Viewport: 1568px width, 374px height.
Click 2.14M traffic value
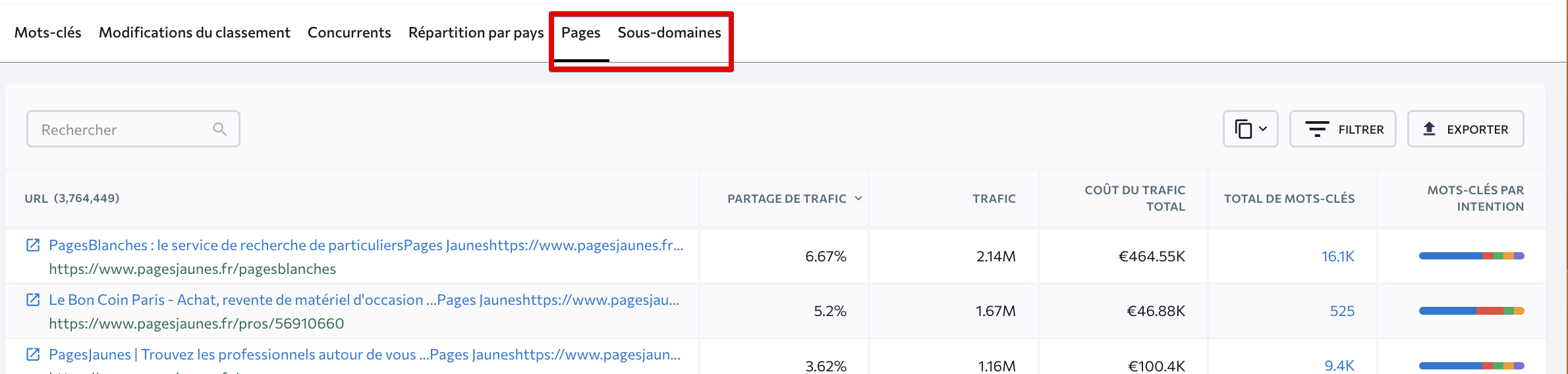tap(995, 256)
